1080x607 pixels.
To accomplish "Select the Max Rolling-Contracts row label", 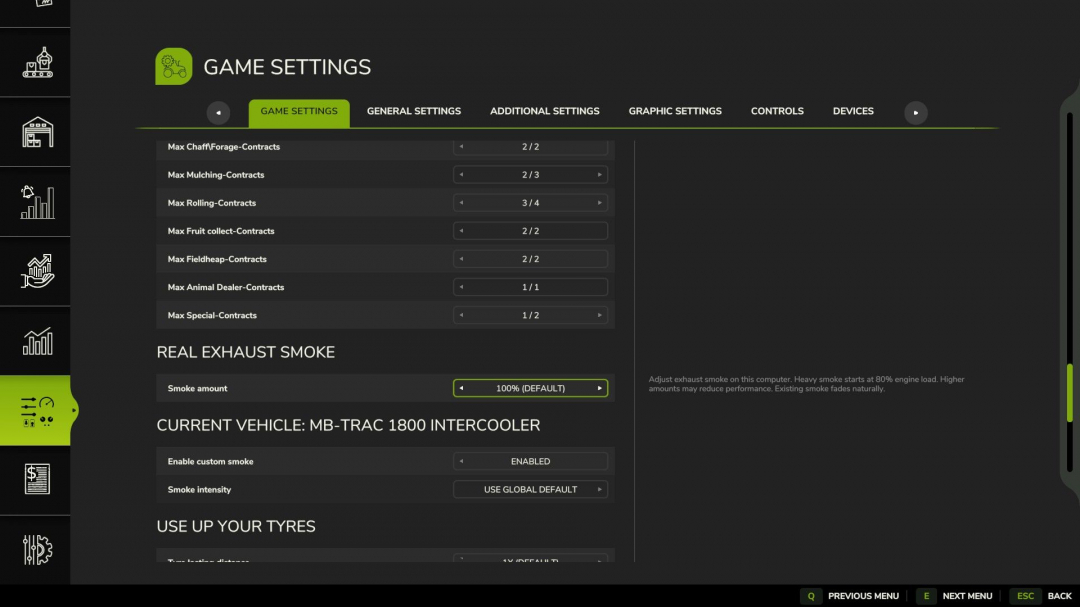I will 211,203.
